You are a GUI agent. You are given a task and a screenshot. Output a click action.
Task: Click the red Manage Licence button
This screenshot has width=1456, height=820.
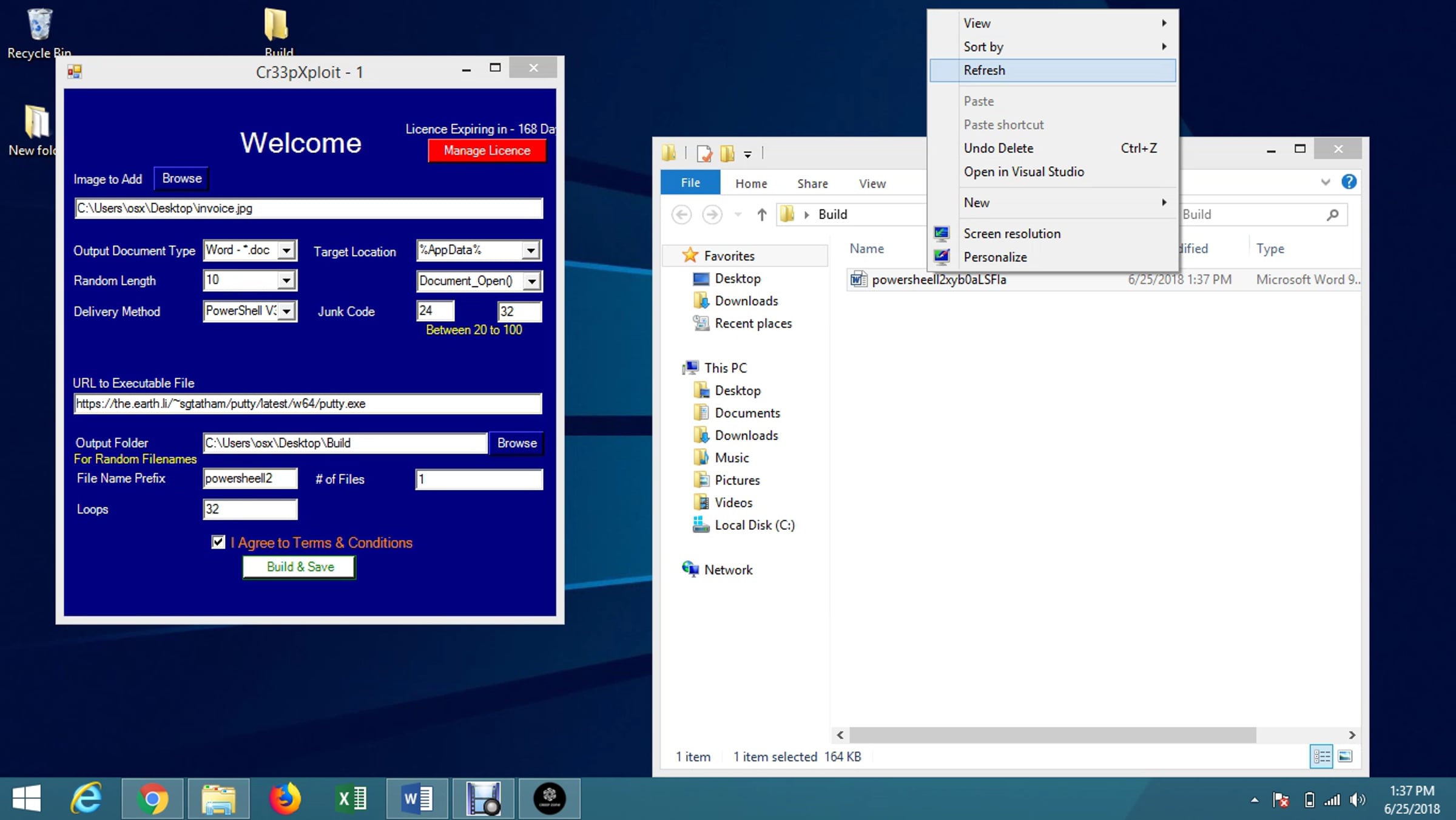(x=487, y=151)
